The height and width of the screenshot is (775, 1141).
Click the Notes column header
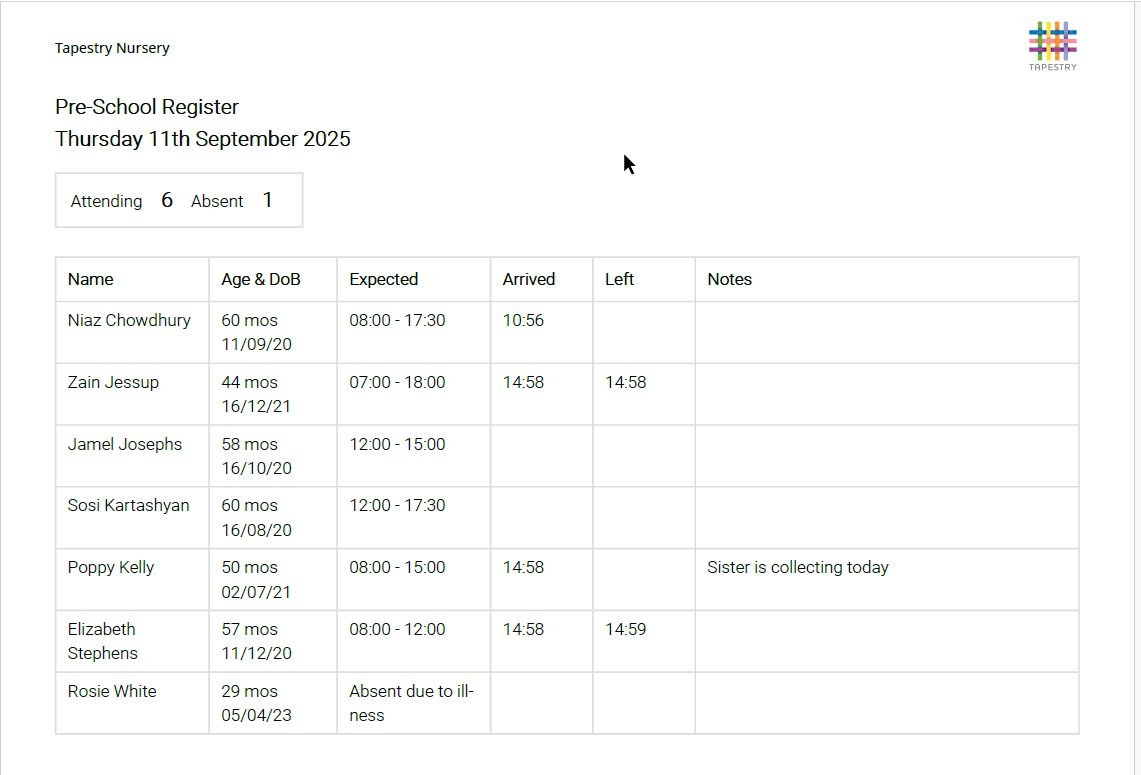click(x=729, y=279)
